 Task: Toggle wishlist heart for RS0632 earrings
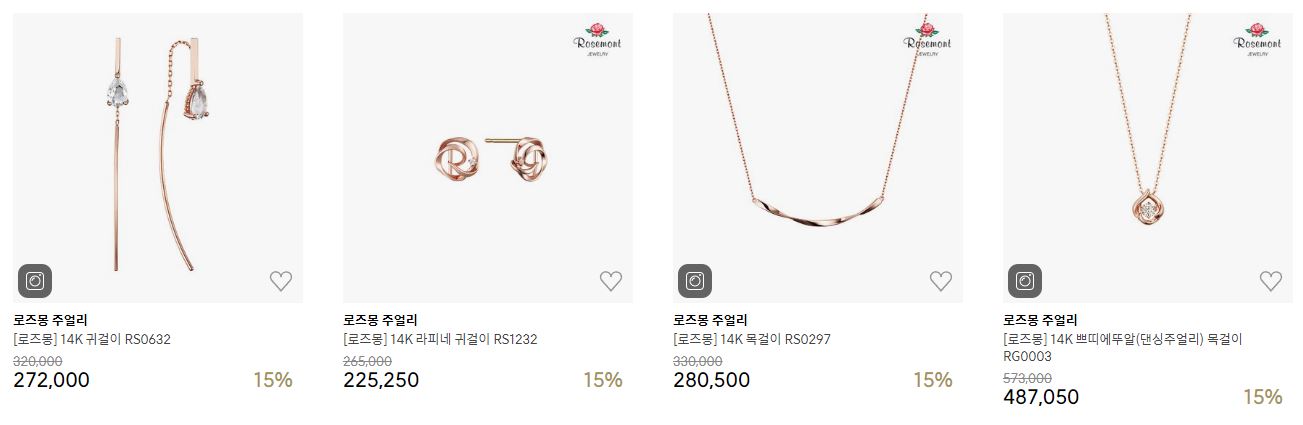[281, 281]
